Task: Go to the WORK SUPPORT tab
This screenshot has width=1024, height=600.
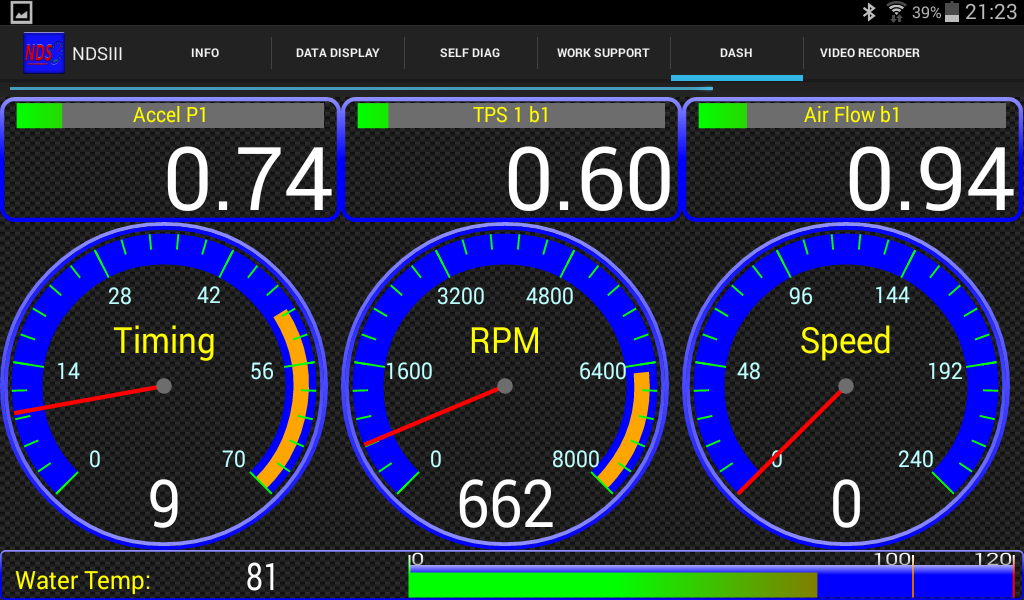Action: 603,53
